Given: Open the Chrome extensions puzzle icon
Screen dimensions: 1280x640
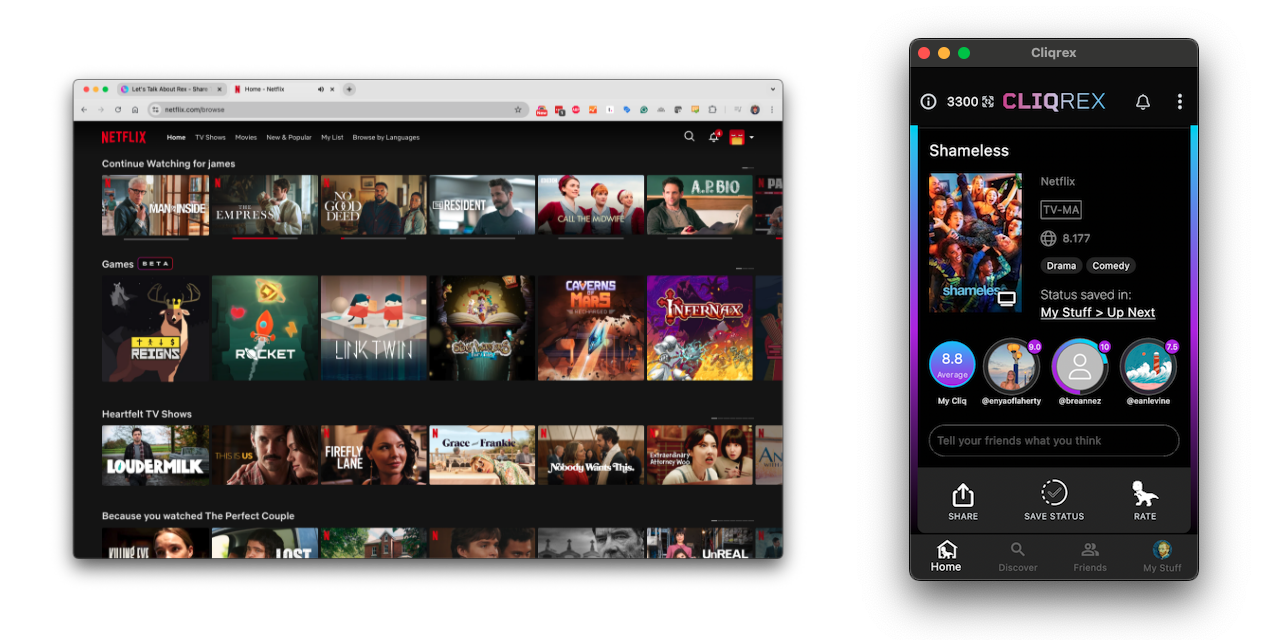Looking at the screenshot, I should click(x=713, y=109).
